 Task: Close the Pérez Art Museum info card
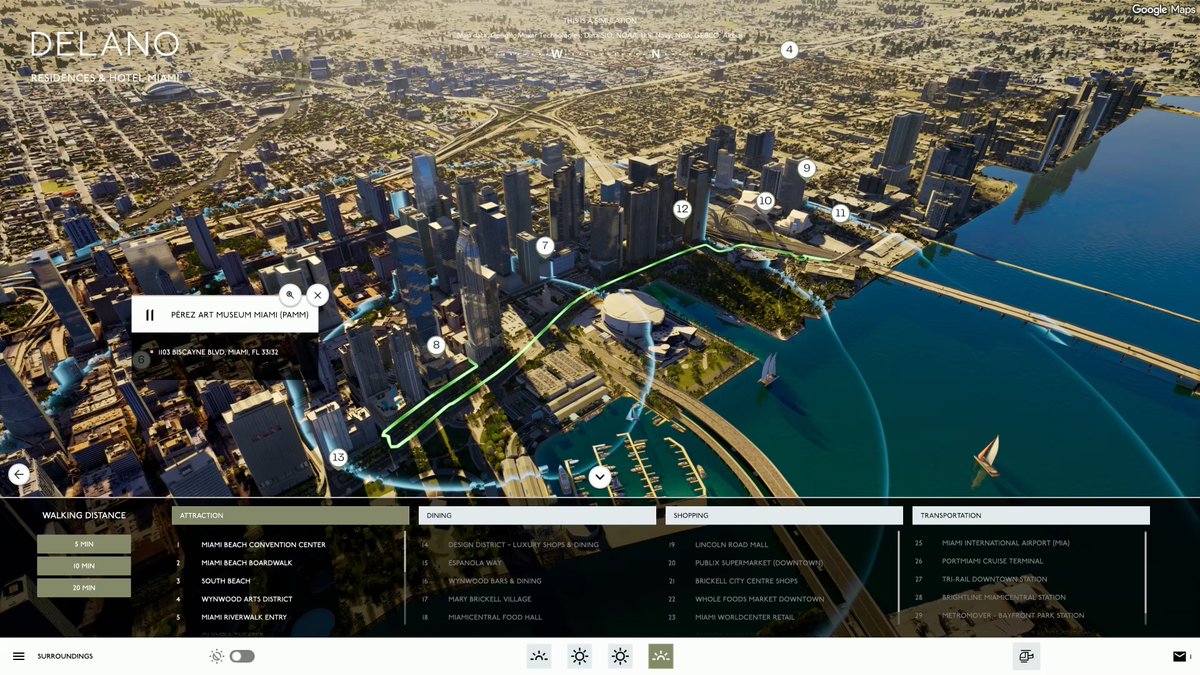(317, 295)
